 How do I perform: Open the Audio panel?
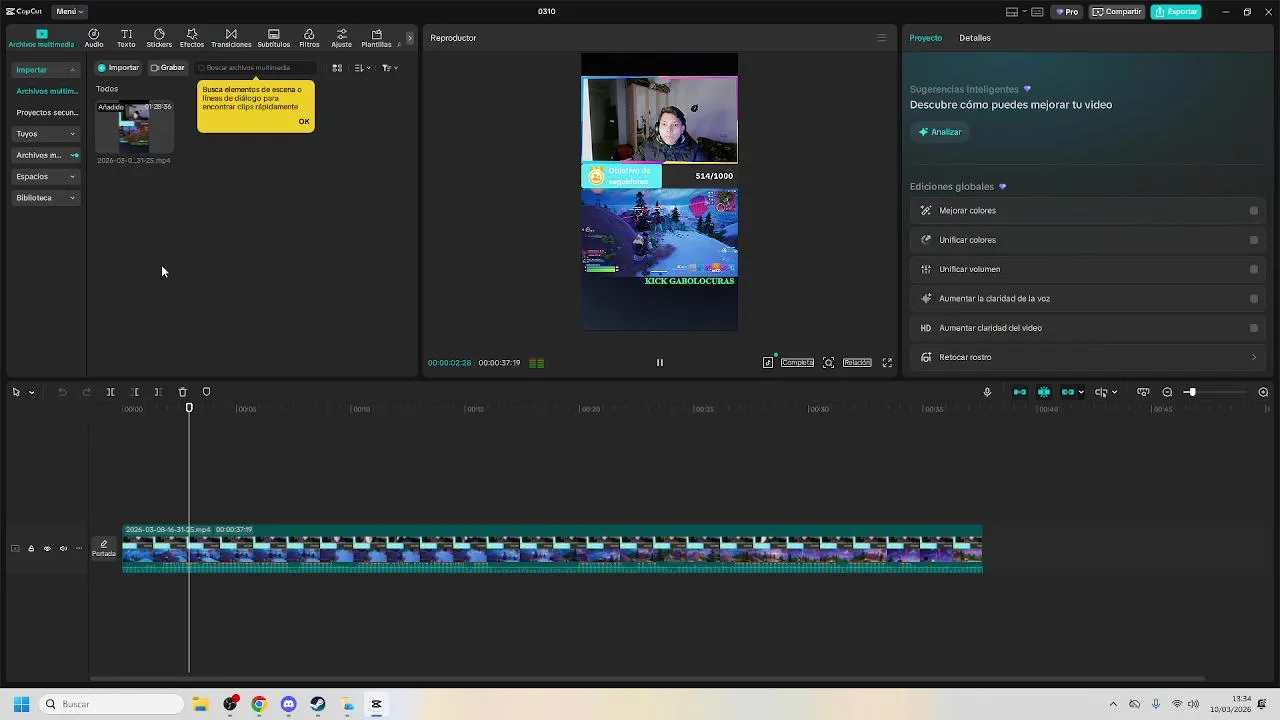pyautogui.click(x=94, y=38)
